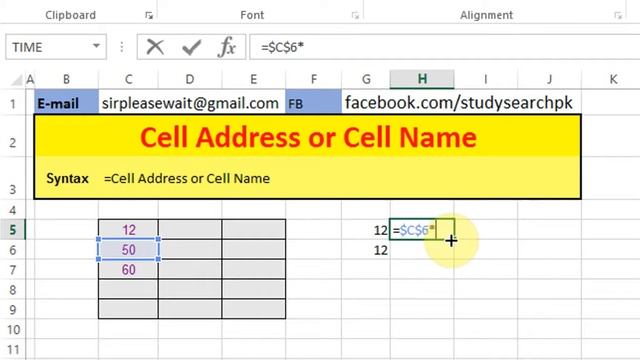This screenshot has height=360, width=640.
Task: Open Insert Function fx dialog
Action: (227, 47)
